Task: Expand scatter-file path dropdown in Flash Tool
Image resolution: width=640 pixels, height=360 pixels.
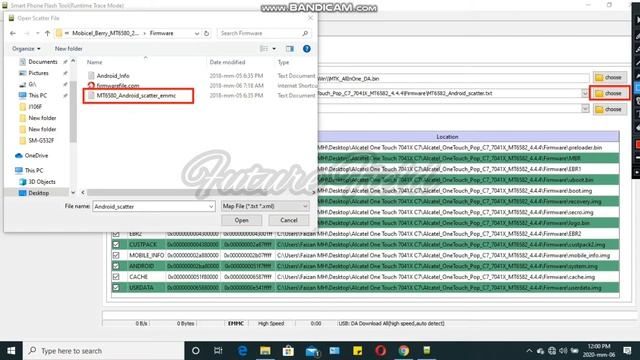Action: coord(585,93)
